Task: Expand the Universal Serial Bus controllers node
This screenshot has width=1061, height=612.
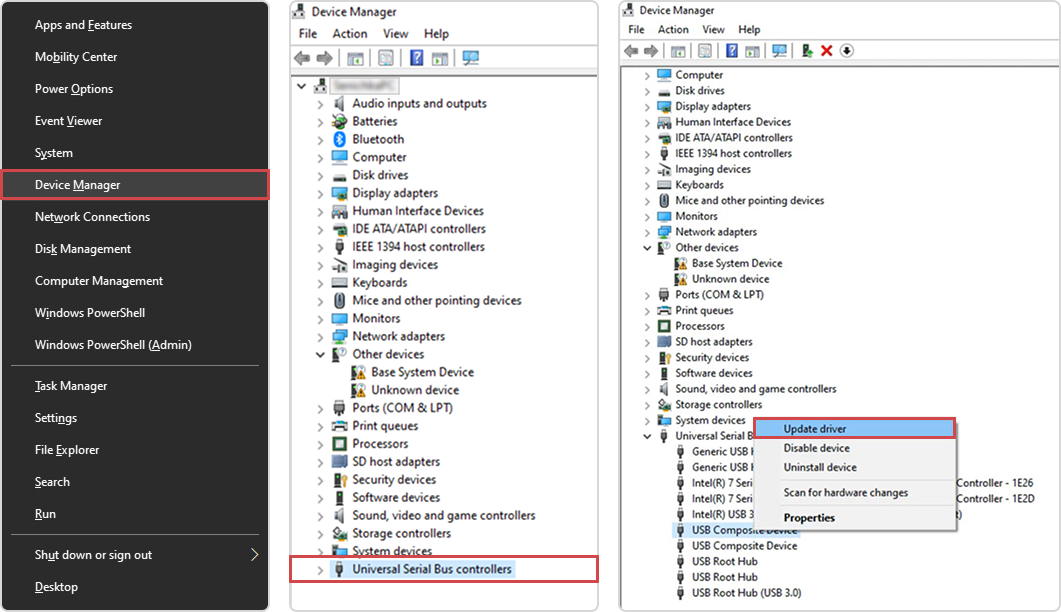Action: 319,569
